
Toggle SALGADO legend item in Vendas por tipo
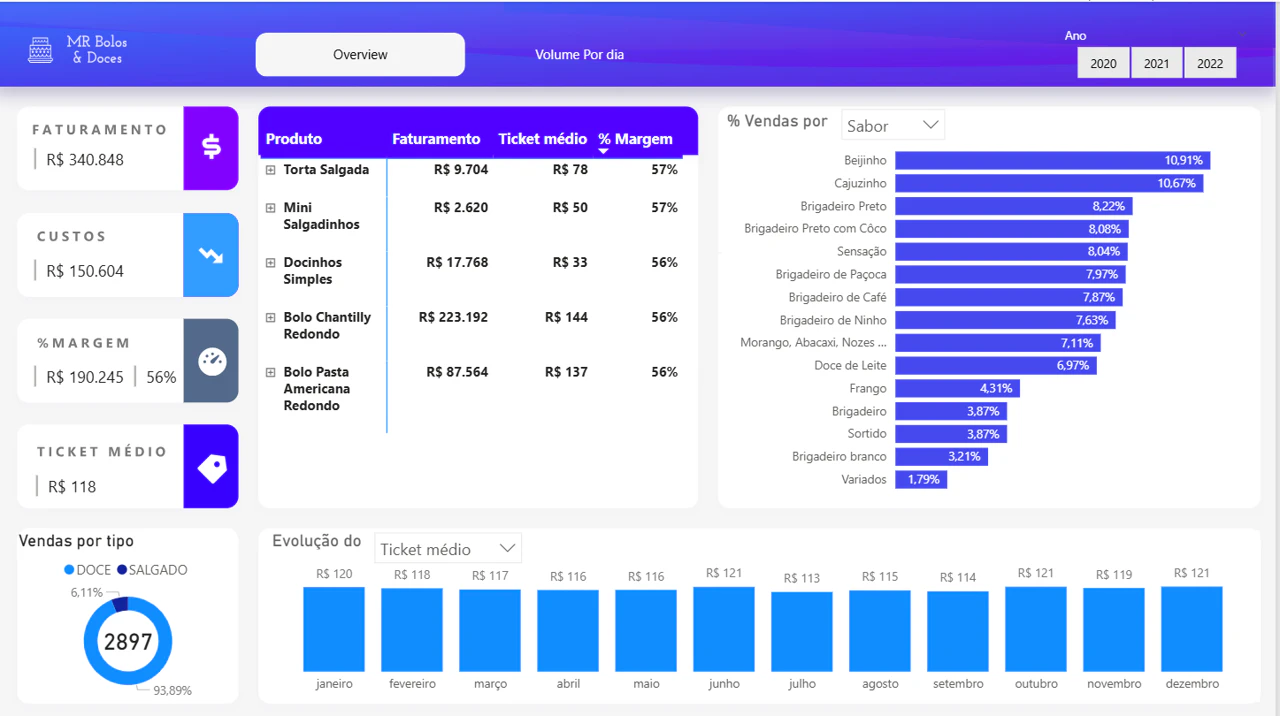[x=152, y=570]
